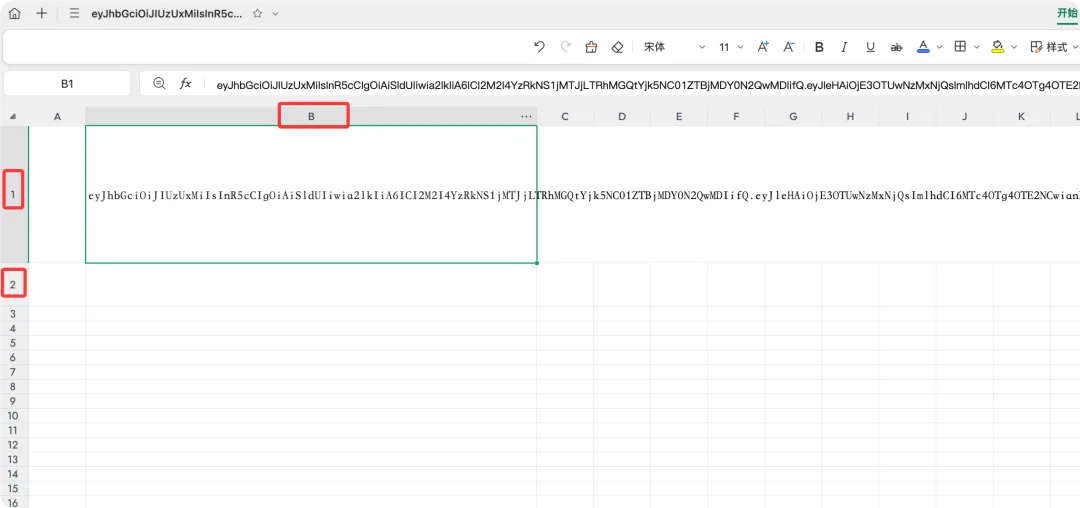Viewport: 1080px width, 508px height.
Task: Expand the borders dropdown arrow
Action: (977, 47)
